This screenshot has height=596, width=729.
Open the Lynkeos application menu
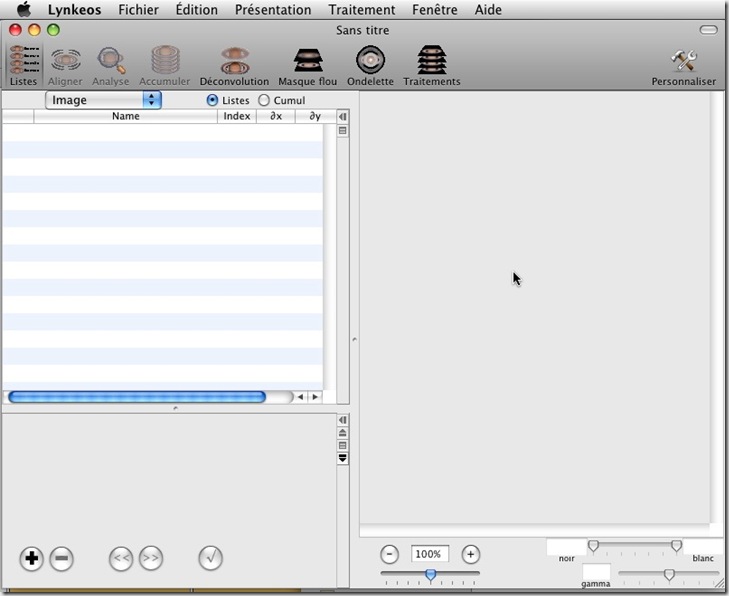(x=74, y=9)
